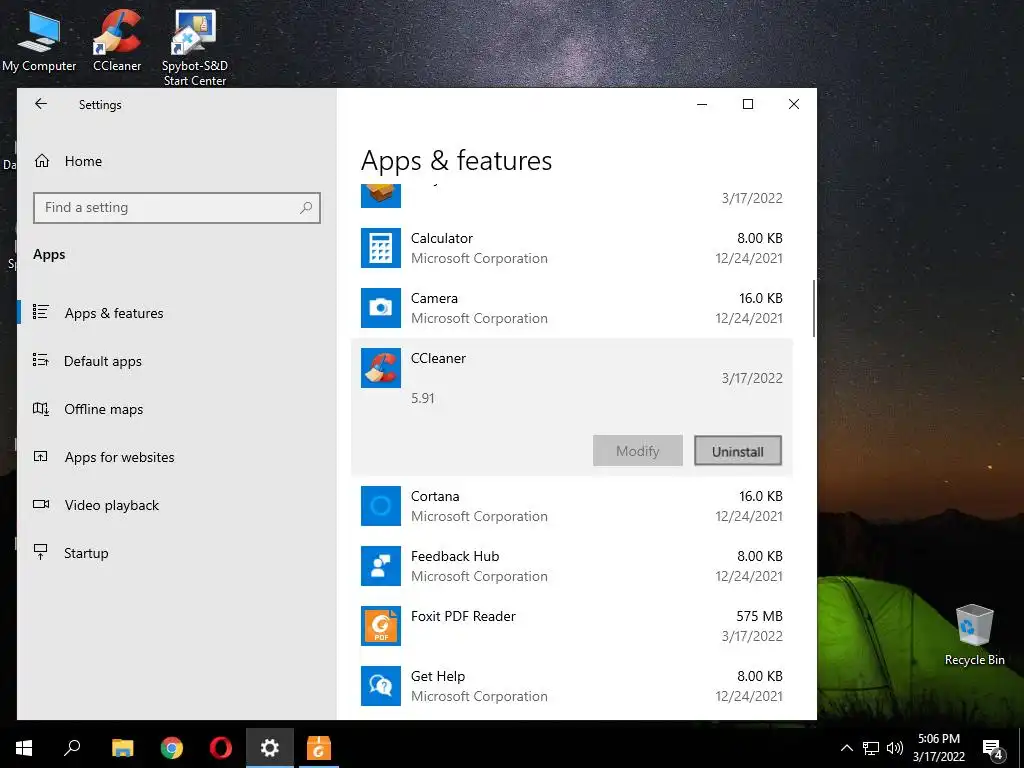Click the Foxit installer taskbar icon
Image resolution: width=1024 pixels, height=768 pixels.
tap(319, 748)
